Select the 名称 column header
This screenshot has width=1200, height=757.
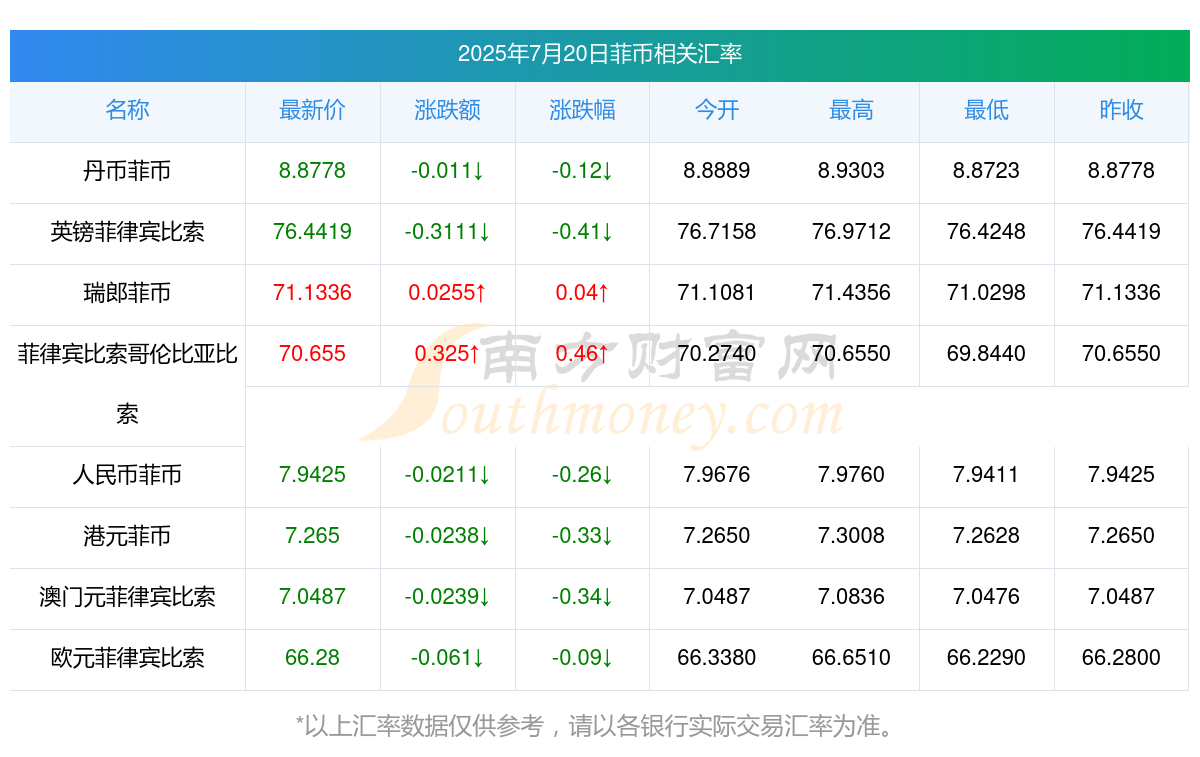tap(127, 110)
